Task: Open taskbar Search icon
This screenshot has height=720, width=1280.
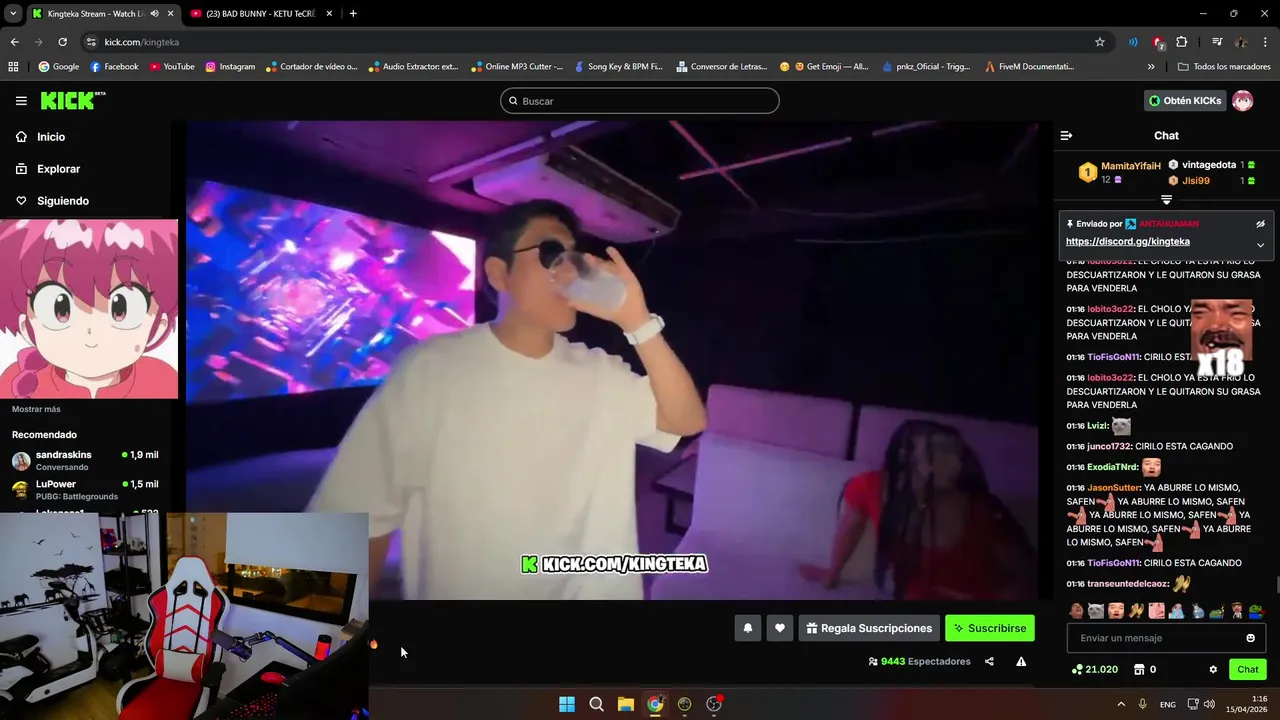Action: [x=596, y=704]
